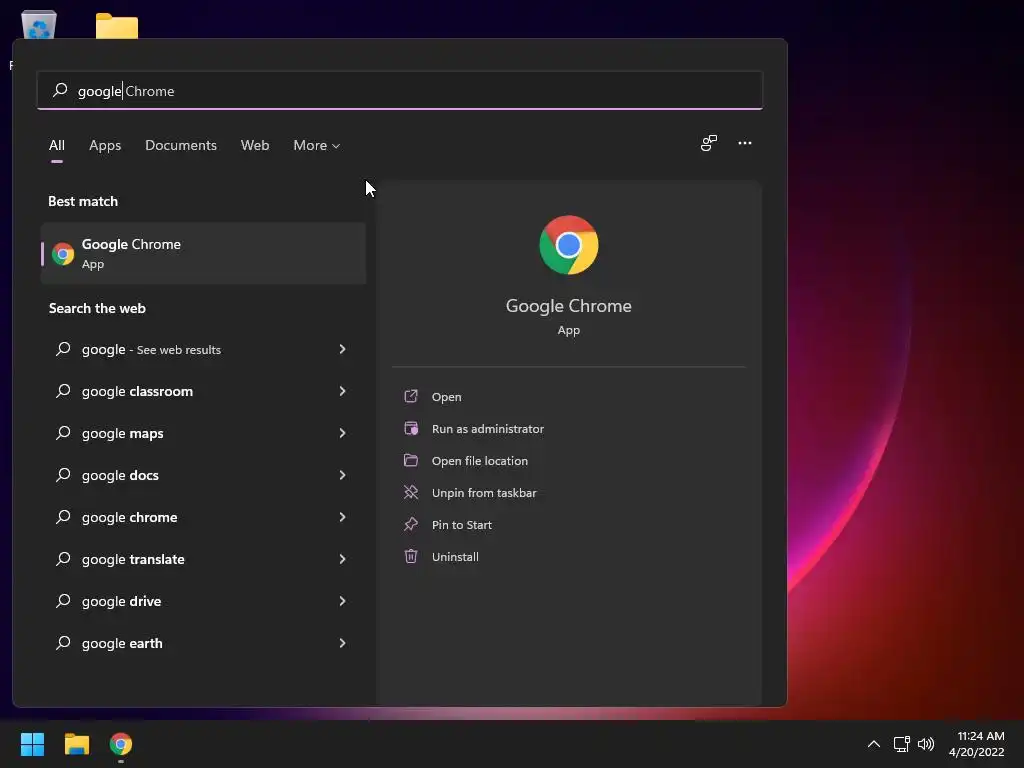Screen dimensions: 1024x768
Task: Click the Chrome icon in Best match row
Action: [63, 254]
